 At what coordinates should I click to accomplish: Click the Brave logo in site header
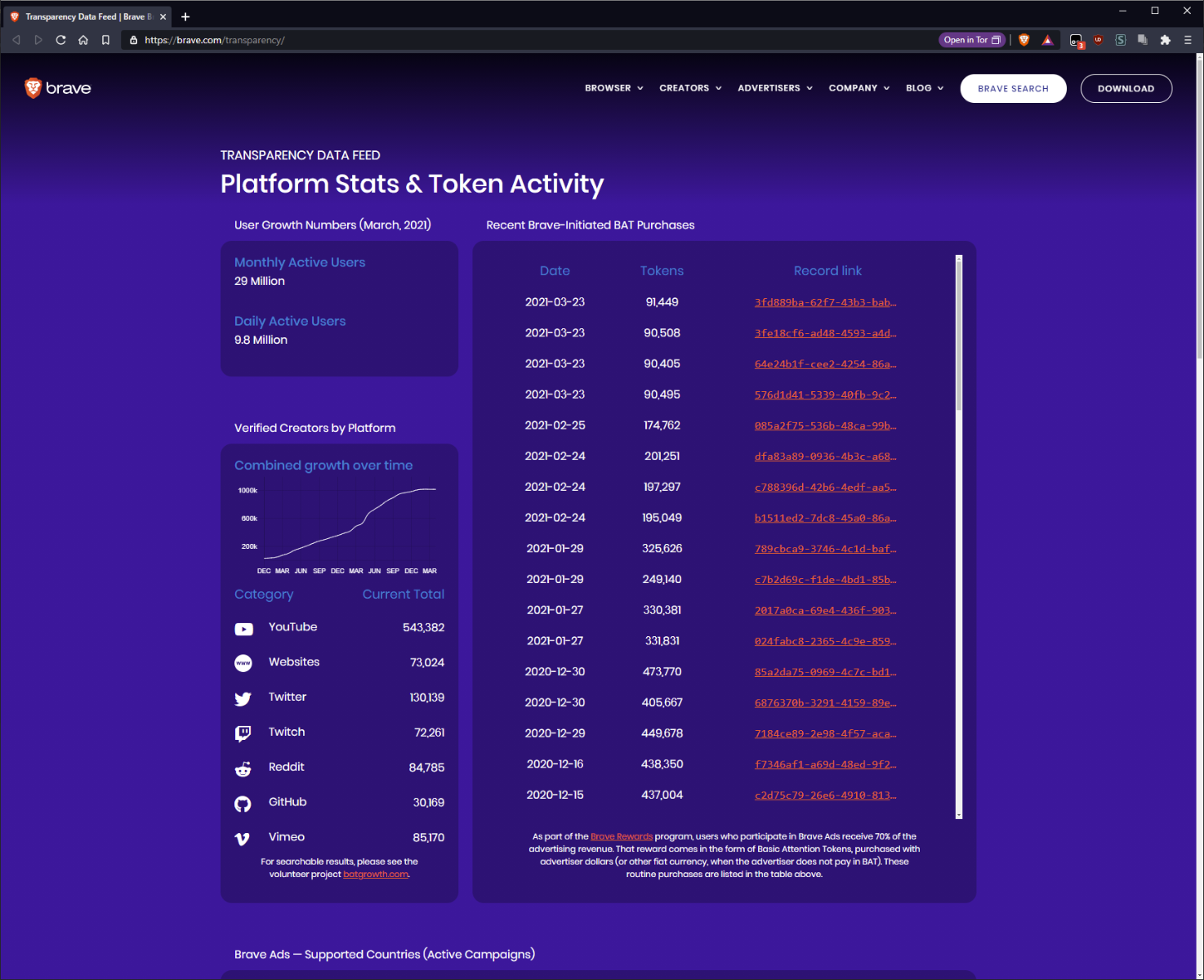pos(58,88)
